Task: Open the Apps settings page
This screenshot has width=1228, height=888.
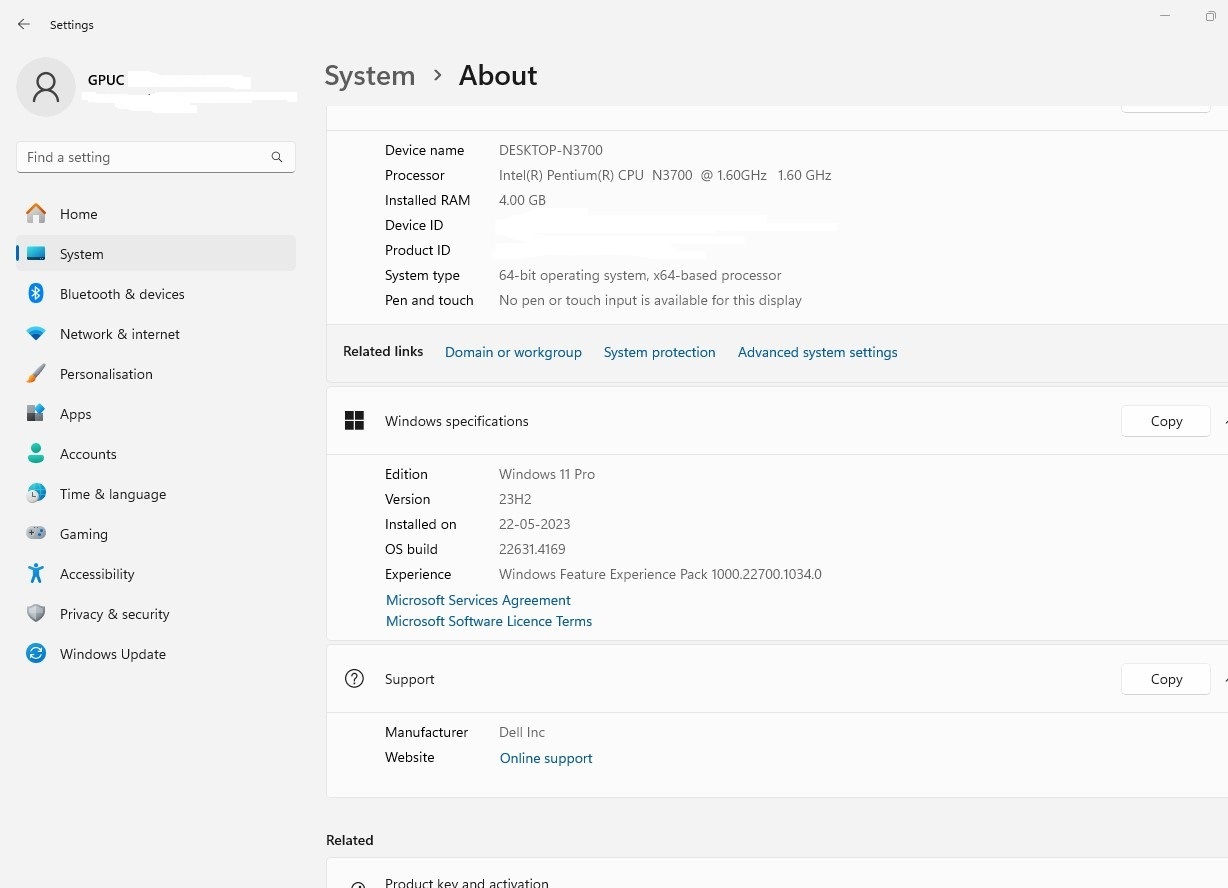Action: [156, 414]
